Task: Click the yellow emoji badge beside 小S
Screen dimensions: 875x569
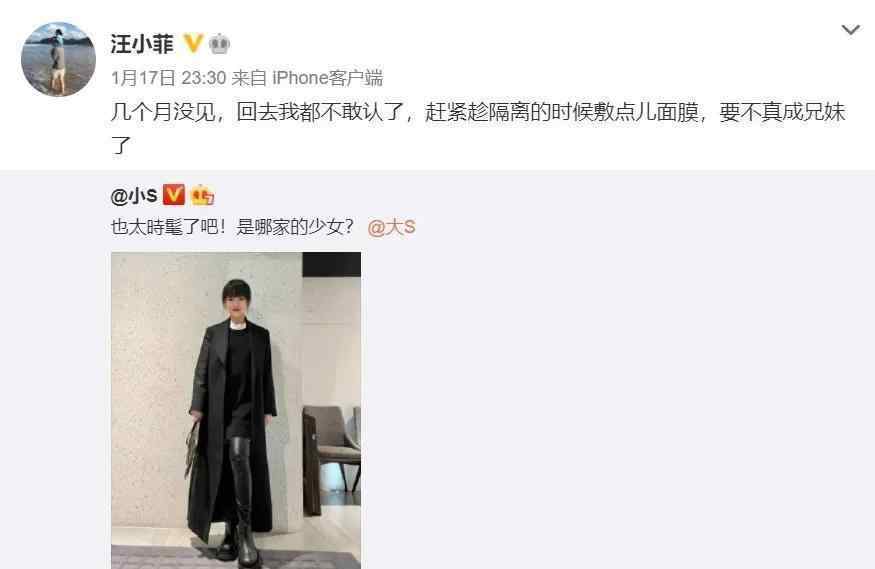Action: (x=203, y=195)
